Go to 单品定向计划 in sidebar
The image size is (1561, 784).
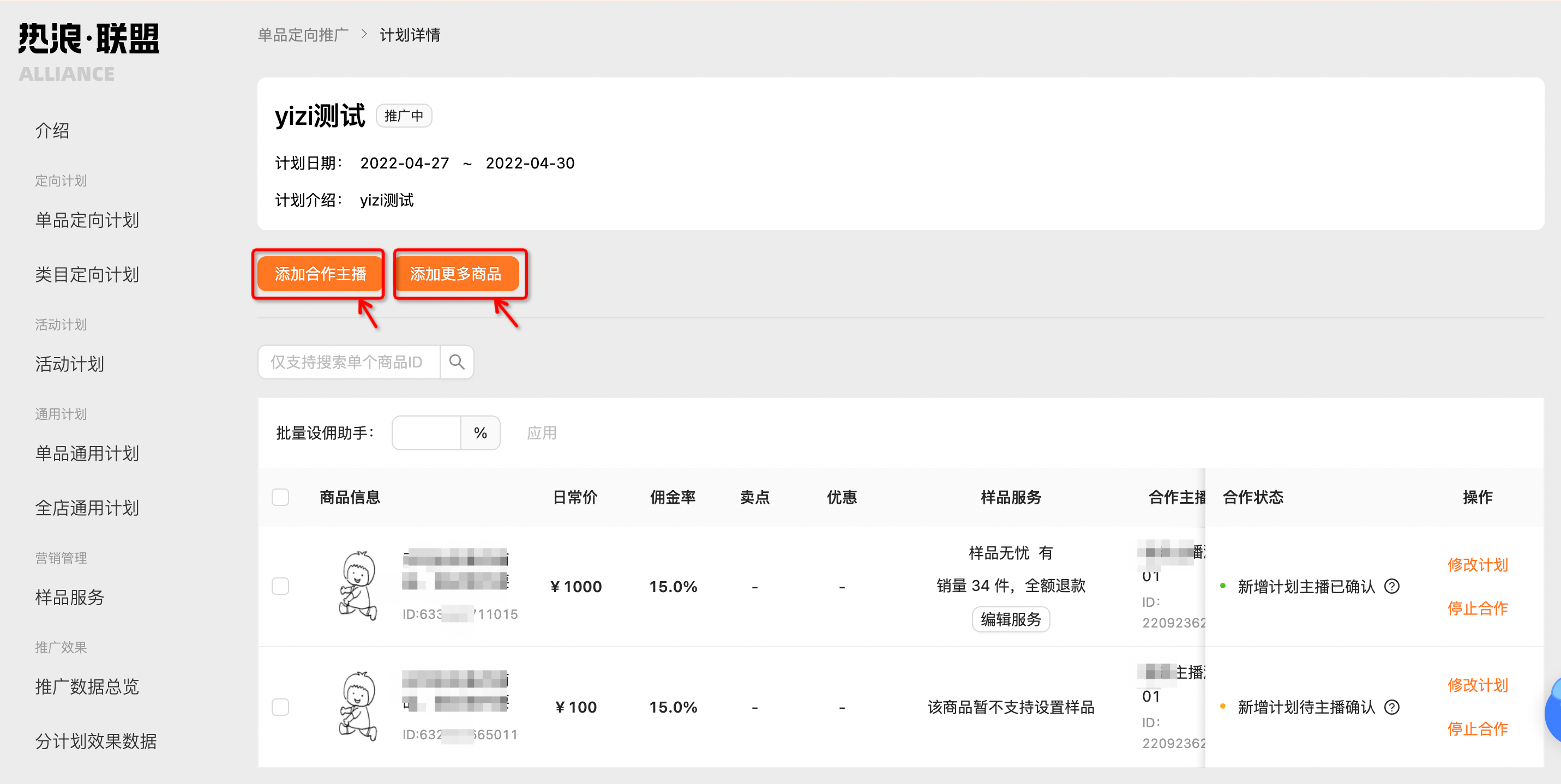pos(87,220)
